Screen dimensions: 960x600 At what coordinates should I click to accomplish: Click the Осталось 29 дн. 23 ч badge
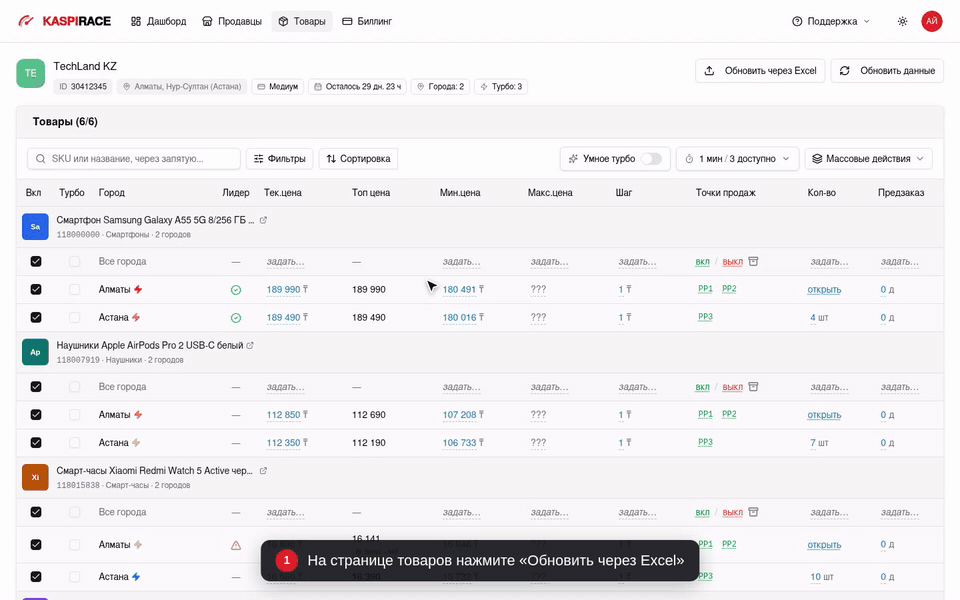358,86
